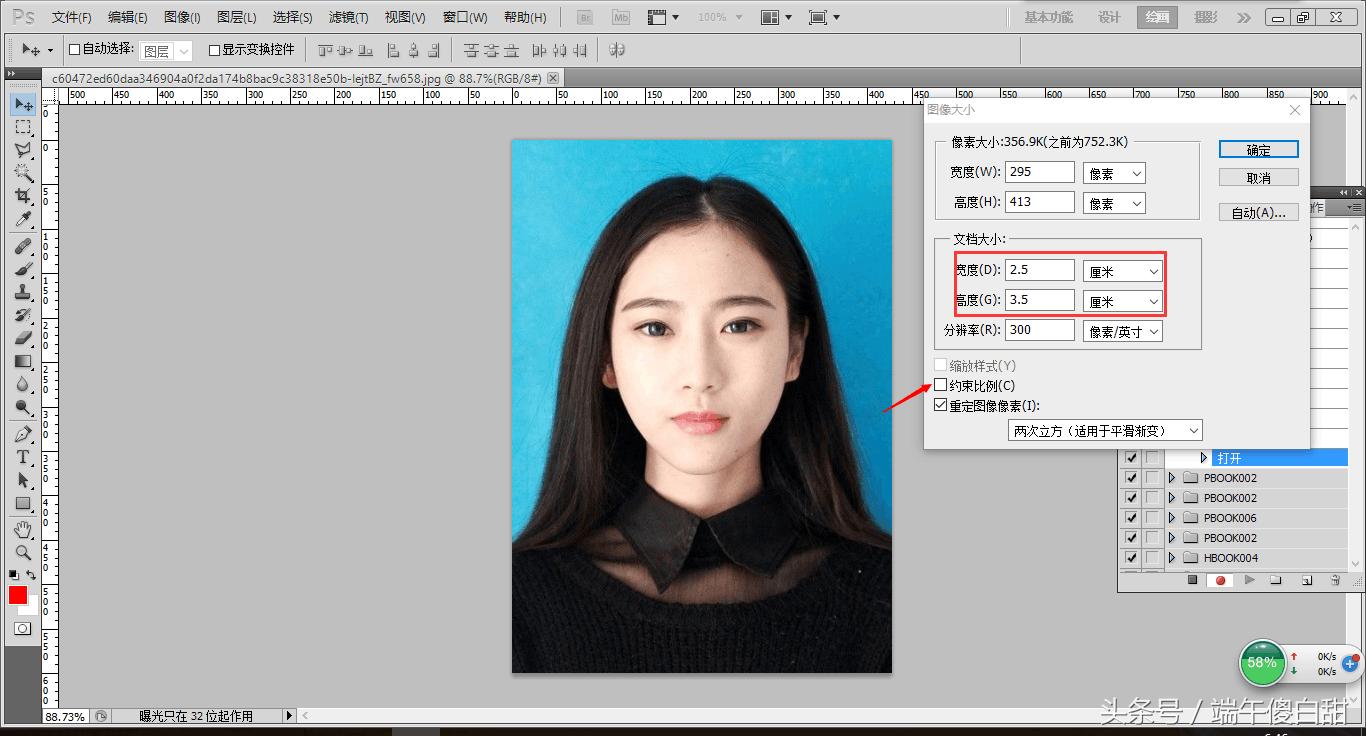Enable the 约束比例(C) checkbox
This screenshot has width=1366, height=736.
point(940,385)
